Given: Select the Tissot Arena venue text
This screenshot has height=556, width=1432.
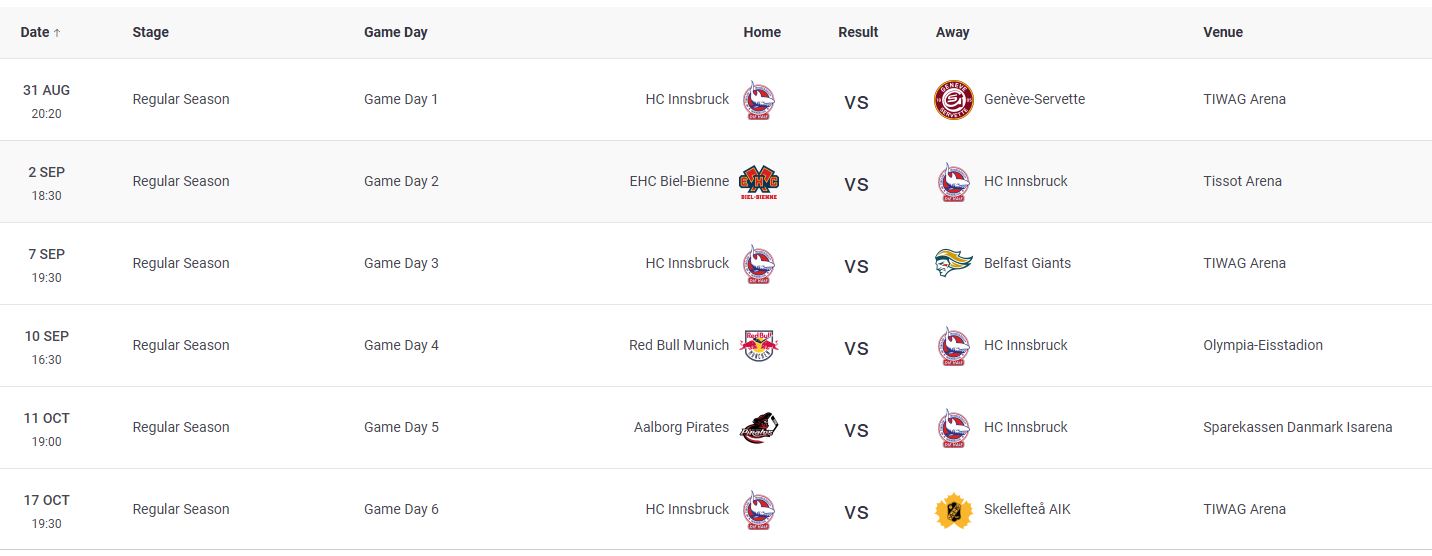Looking at the screenshot, I should 1242,181.
